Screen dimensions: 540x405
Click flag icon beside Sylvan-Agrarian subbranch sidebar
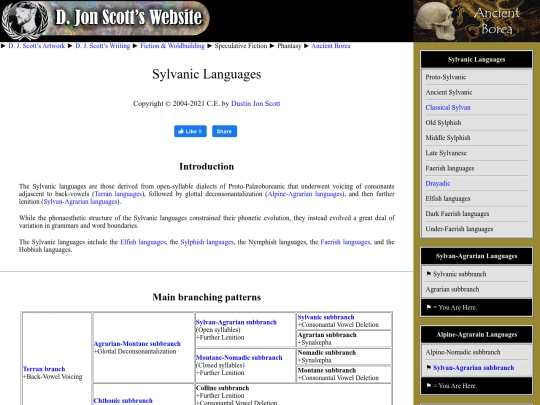[x=428, y=367]
